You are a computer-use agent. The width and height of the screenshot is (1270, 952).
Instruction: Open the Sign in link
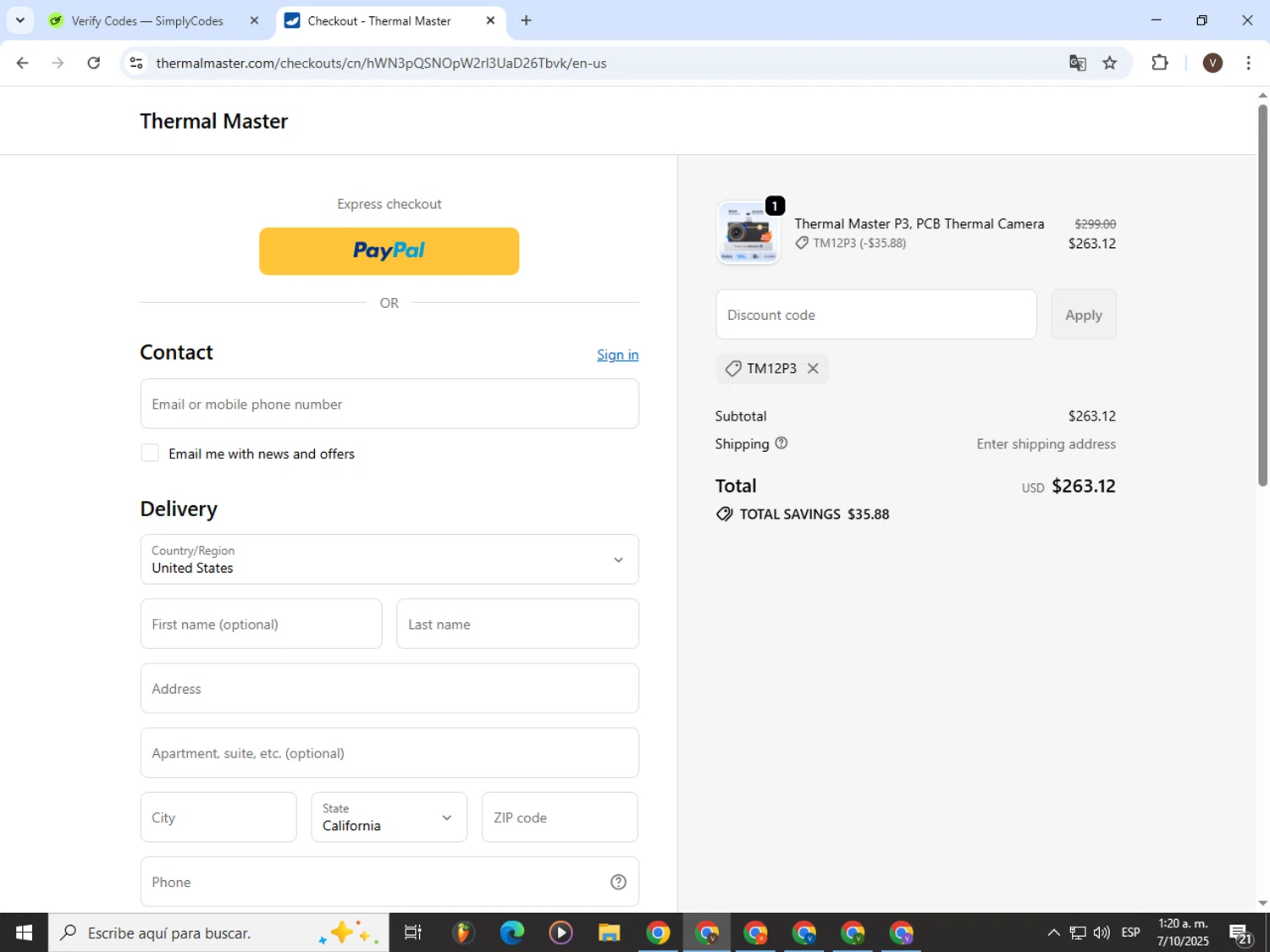pyautogui.click(x=617, y=355)
